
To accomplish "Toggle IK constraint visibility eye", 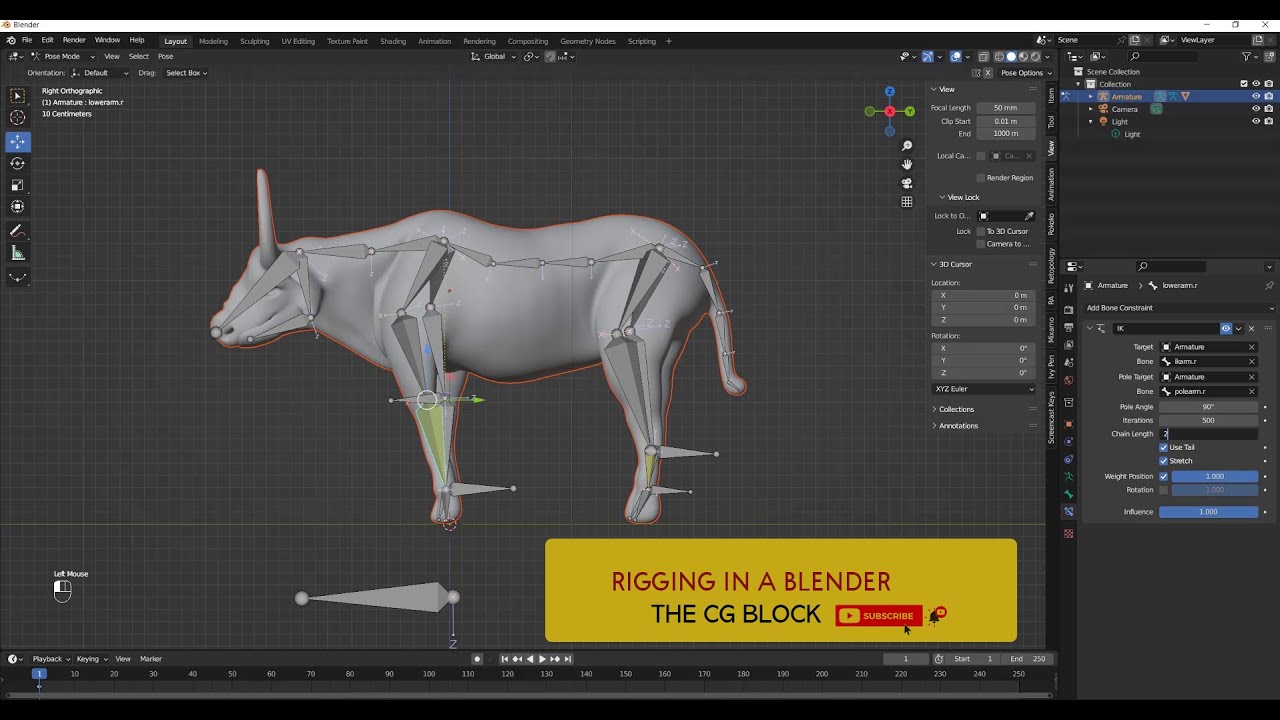I will 1226,328.
